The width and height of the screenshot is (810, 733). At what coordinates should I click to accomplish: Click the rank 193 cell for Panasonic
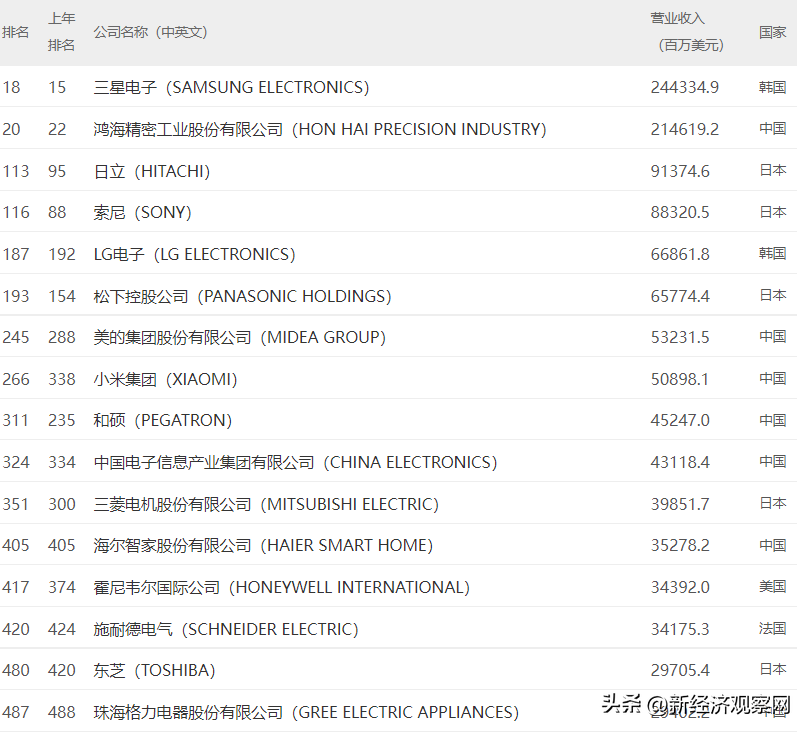pyautogui.click(x=15, y=296)
